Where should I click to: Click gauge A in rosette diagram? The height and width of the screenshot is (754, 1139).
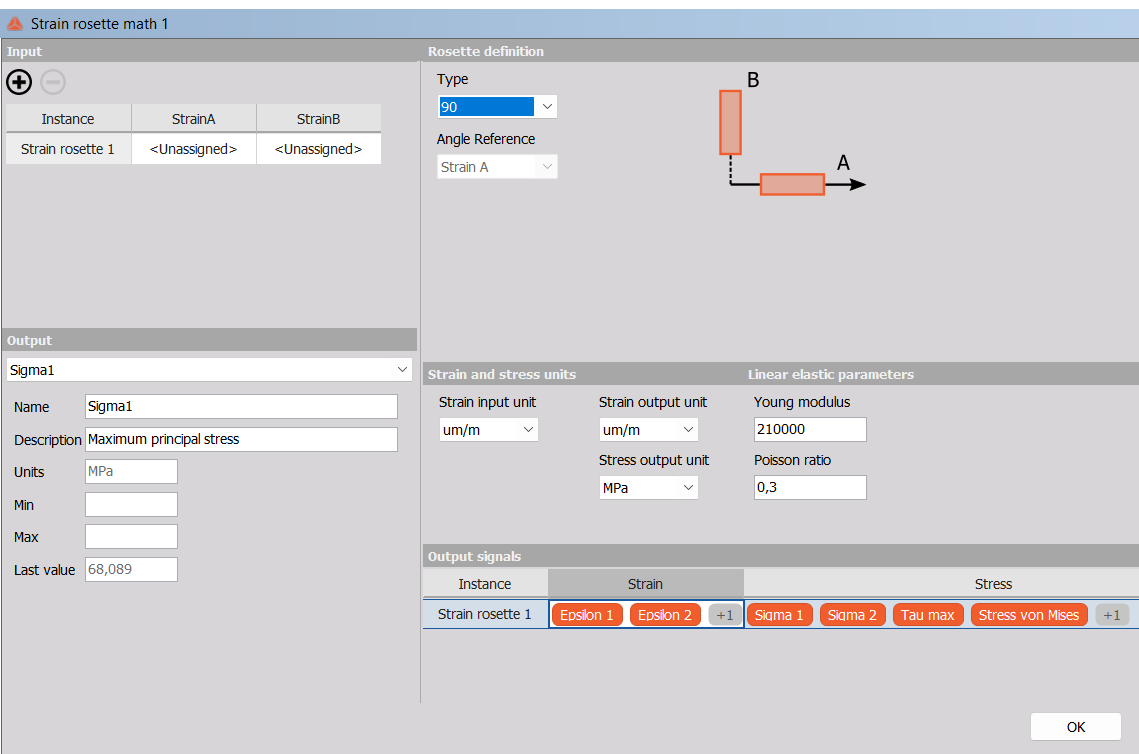pyautogui.click(x=793, y=185)
